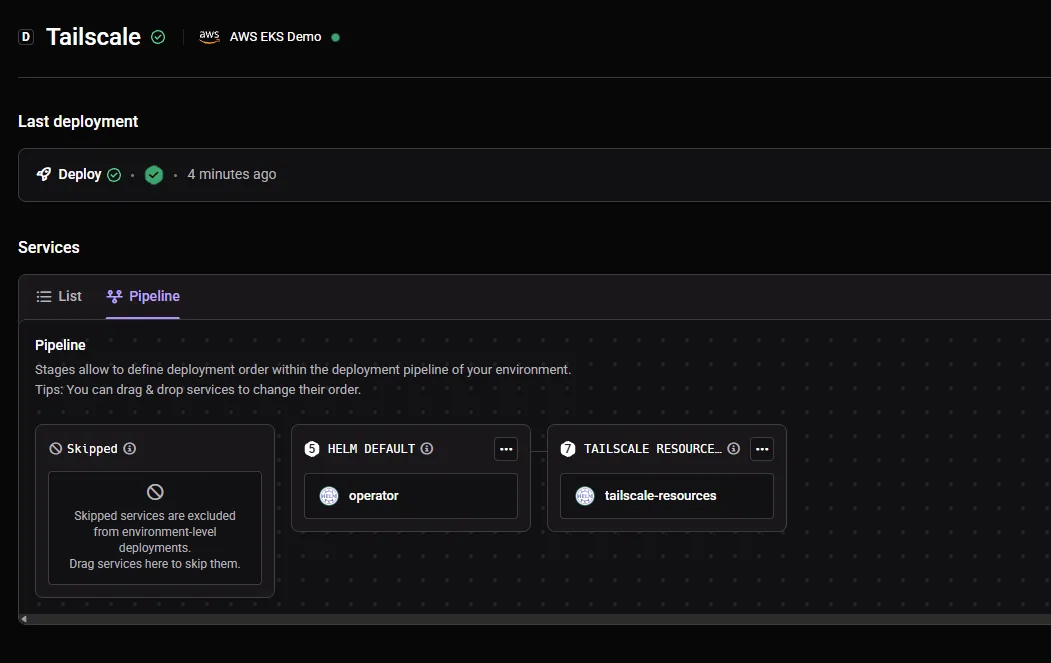This screenshot has height=663, width=1051.
Task: Switch to the List tab
Action: pos(59,296)
